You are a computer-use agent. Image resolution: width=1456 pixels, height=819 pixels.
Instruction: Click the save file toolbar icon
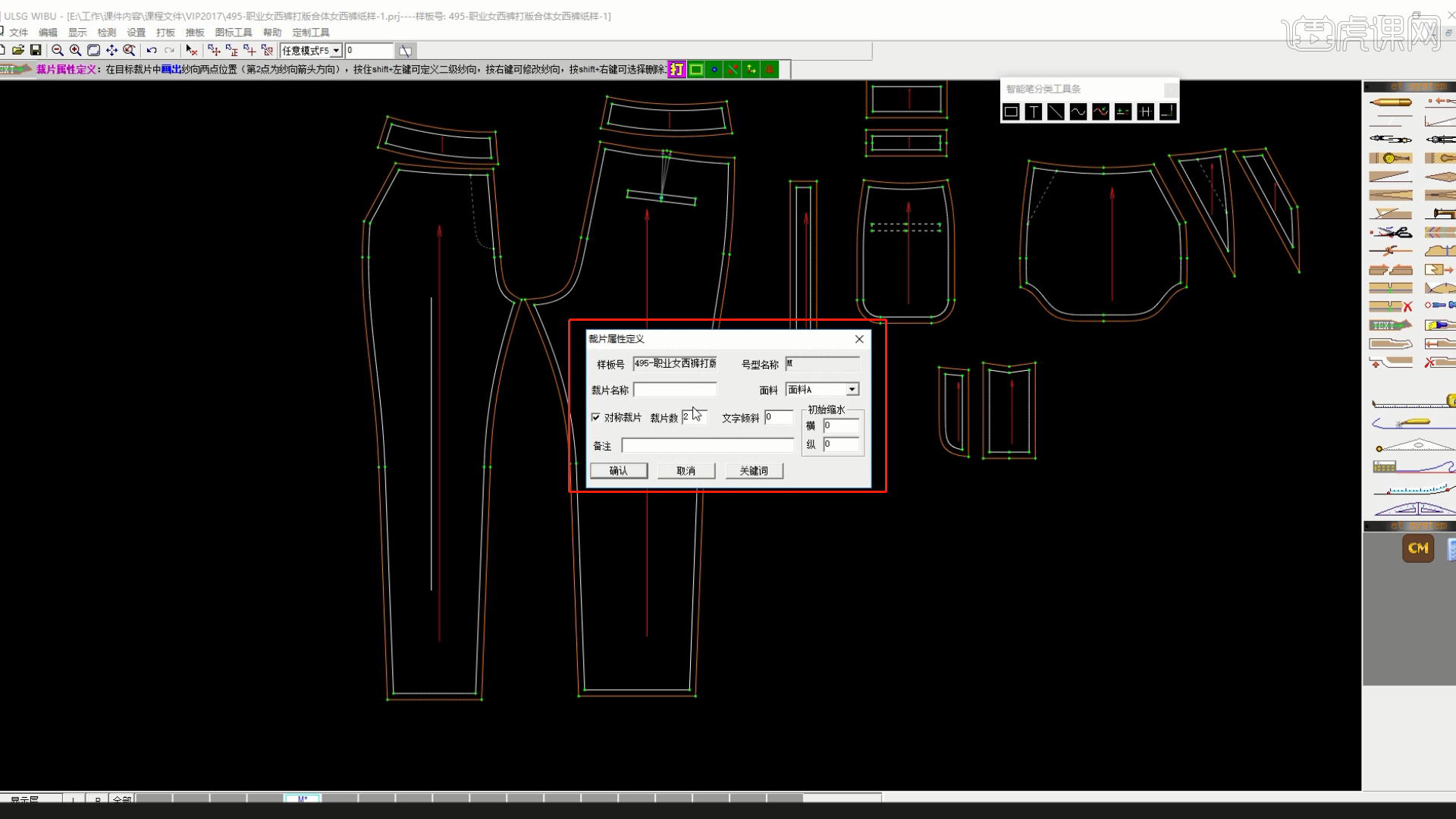(36, 50)
